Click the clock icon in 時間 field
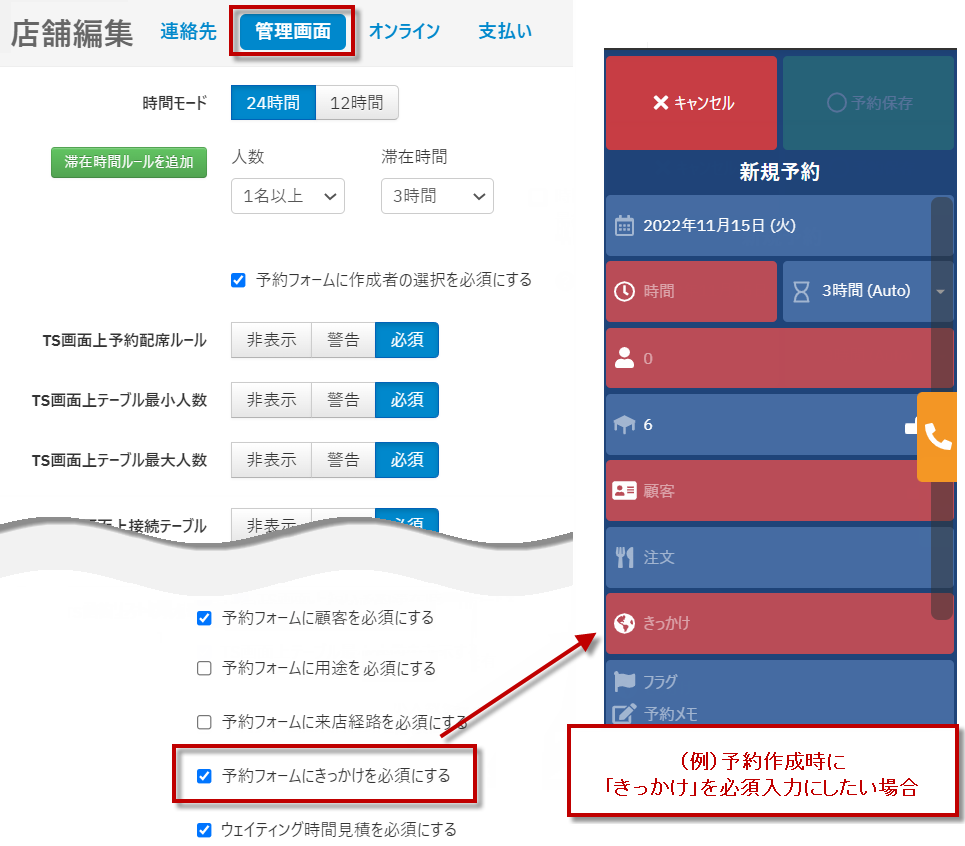 click(624, 291)
